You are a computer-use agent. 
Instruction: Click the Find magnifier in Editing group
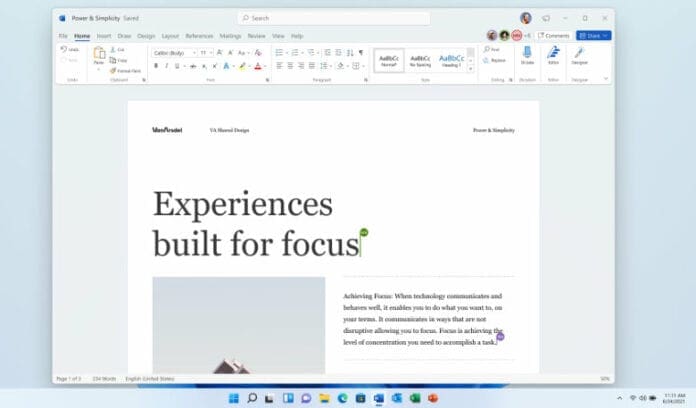pyautogui.click(x=487, y=49)
